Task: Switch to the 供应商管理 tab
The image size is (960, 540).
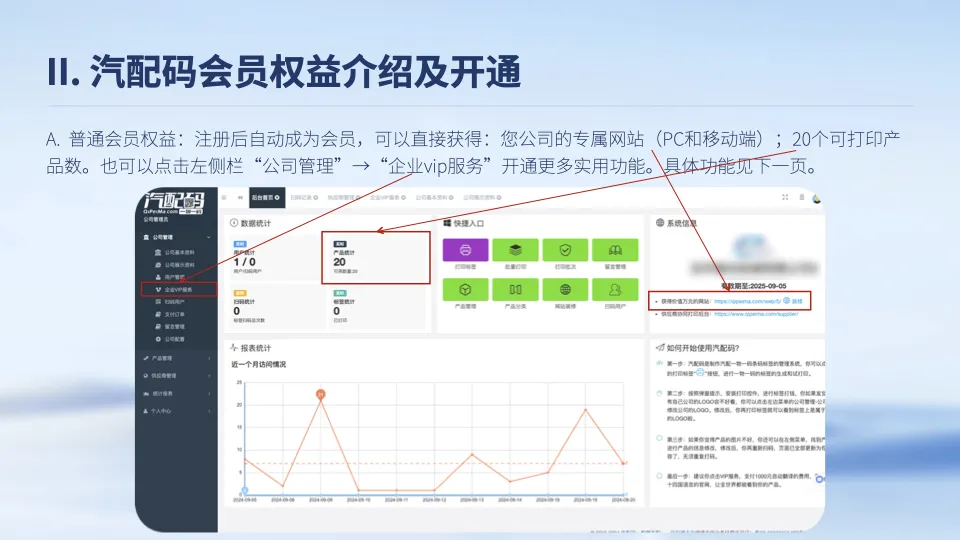Action: click(x=342, y=198)
